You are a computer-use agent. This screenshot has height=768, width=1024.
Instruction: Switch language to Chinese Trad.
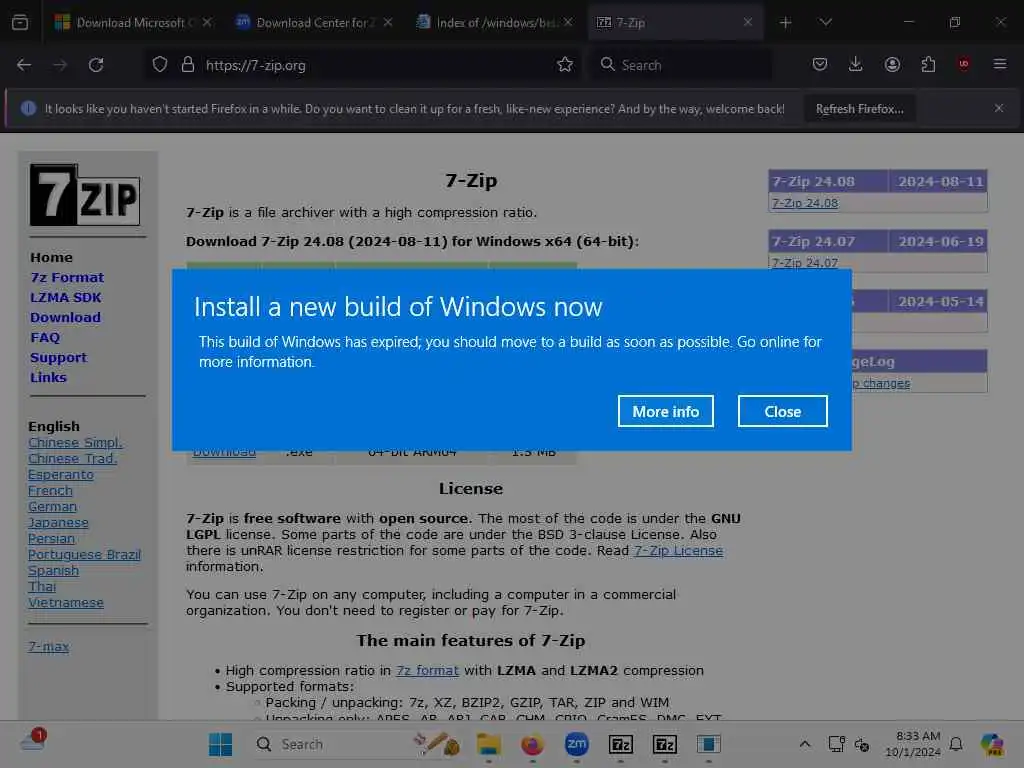(72, 458)
